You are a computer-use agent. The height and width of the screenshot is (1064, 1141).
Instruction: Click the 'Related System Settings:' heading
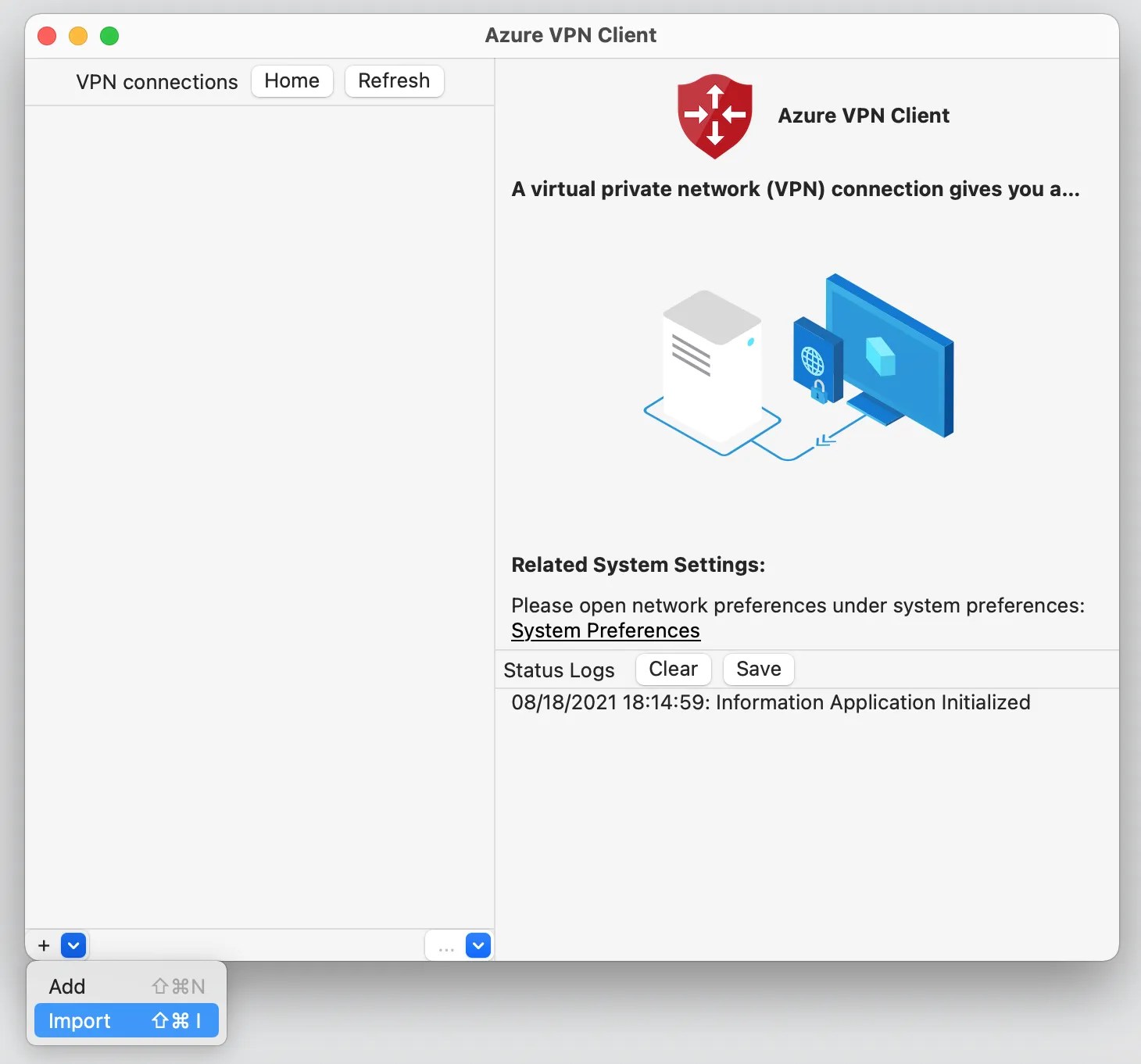[x=638, y=565]
